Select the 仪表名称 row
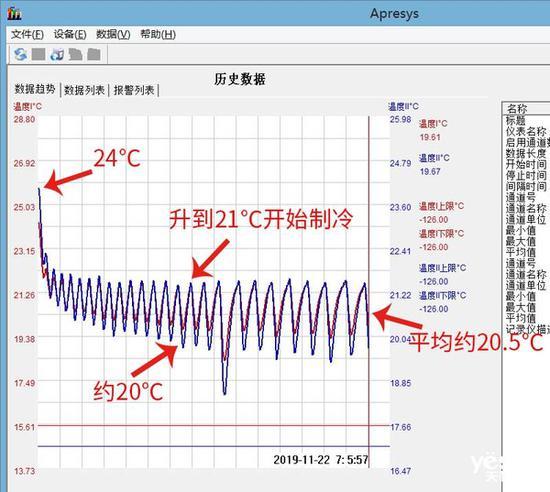The height and width of the screenshot is (492, 550). pyautogui.click(x=526, y=132)
